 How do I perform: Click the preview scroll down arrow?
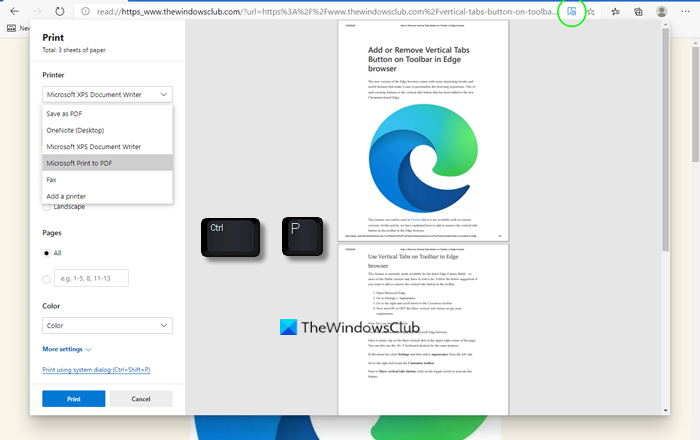point(666,411)
